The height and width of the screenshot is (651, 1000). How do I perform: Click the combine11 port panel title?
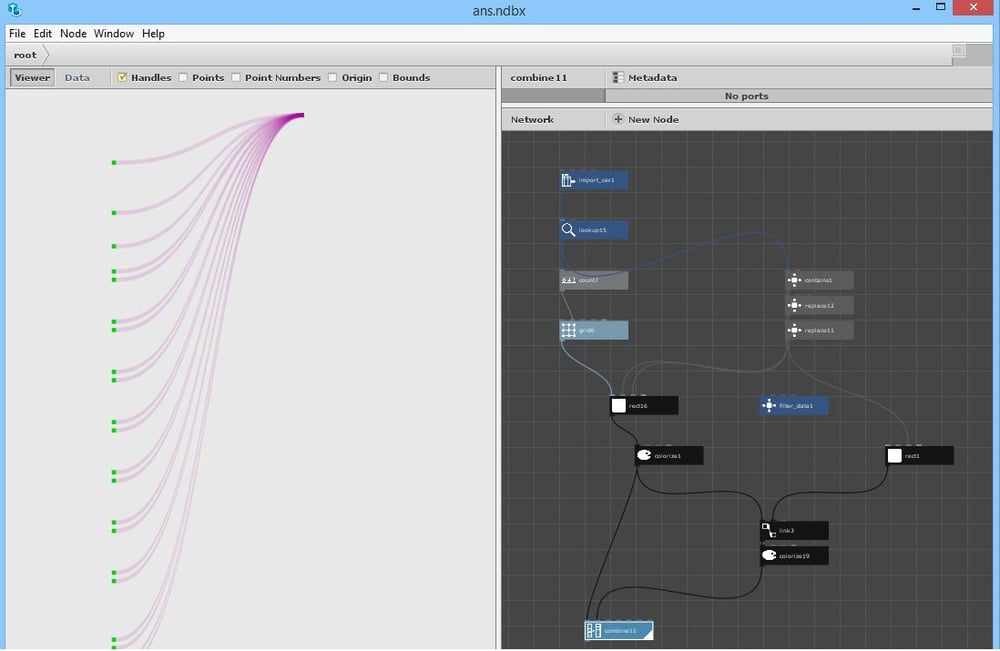click(539, 78)
